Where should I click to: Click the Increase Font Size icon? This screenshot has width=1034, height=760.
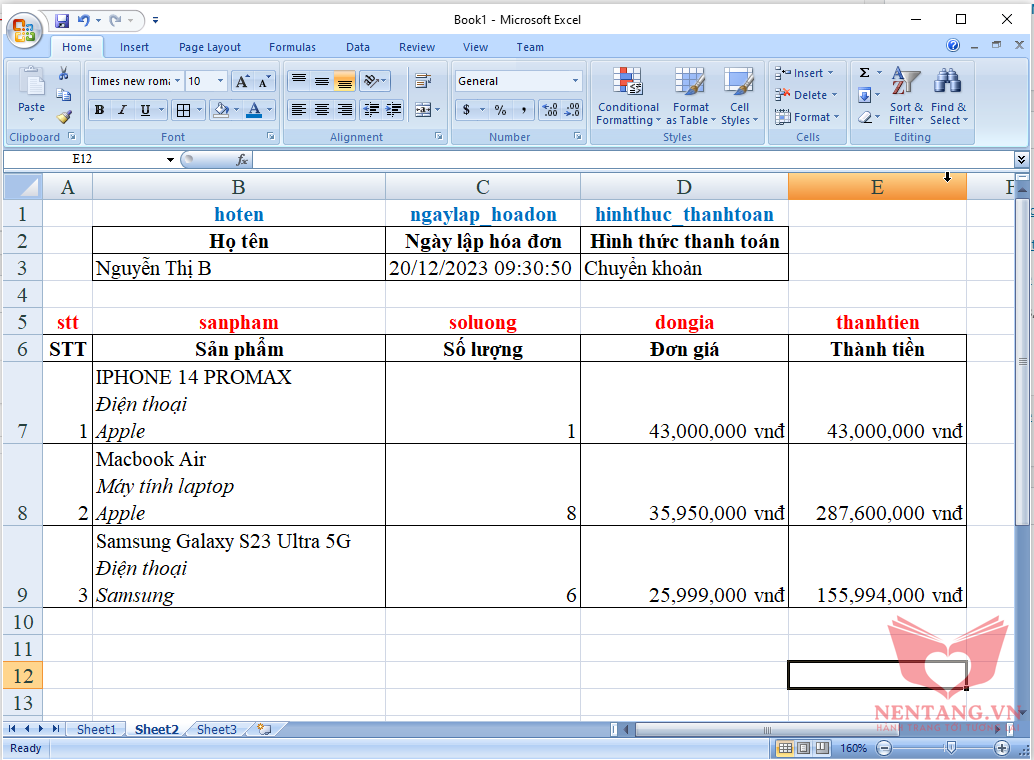click(x=243, y=81)
